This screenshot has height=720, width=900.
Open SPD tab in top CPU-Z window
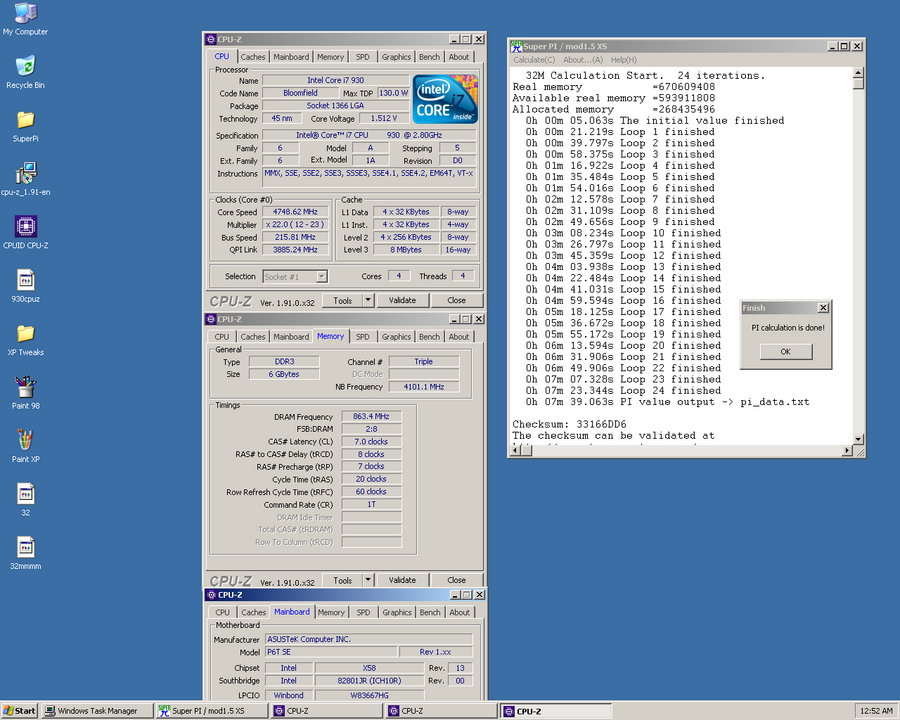click(363, 57)
